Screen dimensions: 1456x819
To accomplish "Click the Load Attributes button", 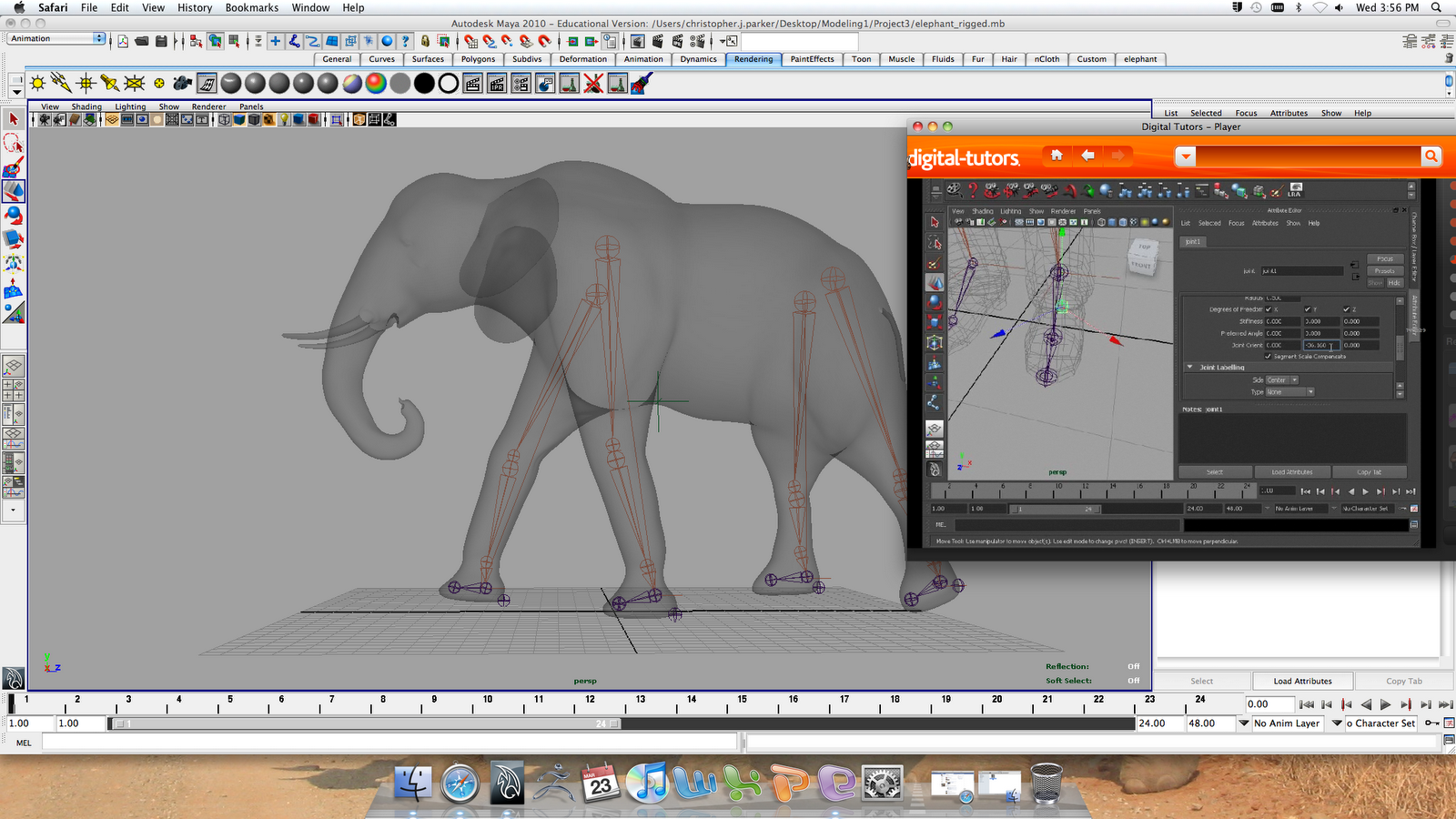I will click(x=1302, y=681).
